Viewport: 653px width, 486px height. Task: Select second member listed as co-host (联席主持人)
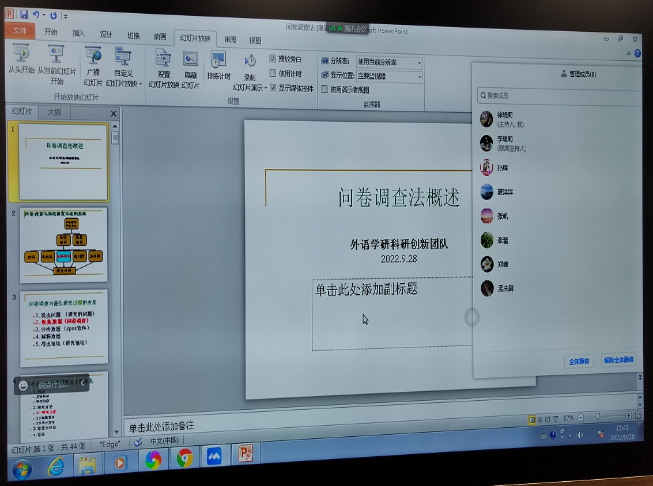558,143
